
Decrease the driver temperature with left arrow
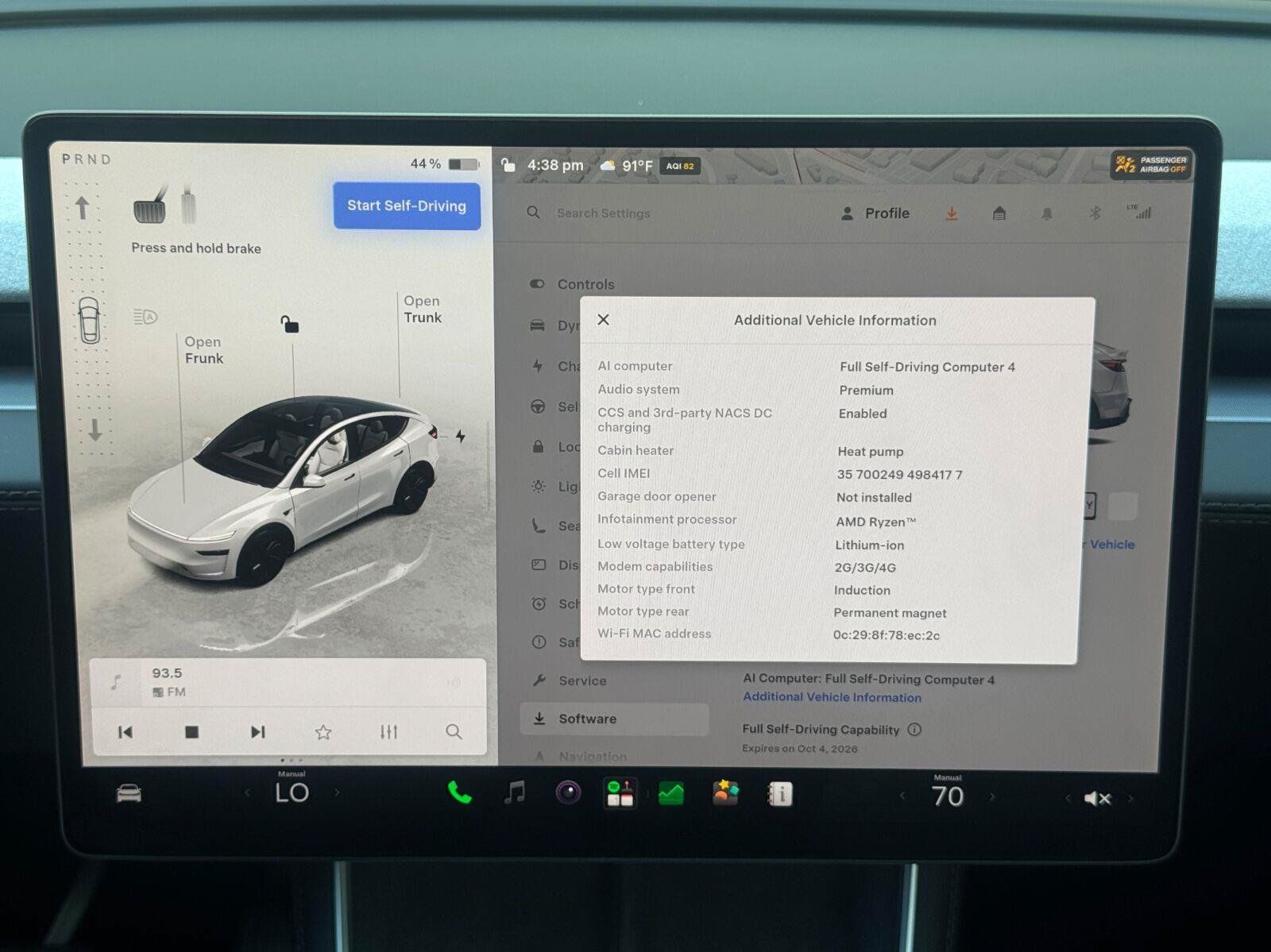(247, 792)
